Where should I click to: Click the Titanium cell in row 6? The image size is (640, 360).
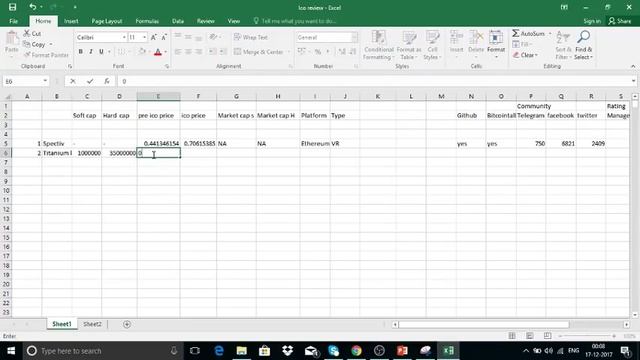tap(57, 153)
